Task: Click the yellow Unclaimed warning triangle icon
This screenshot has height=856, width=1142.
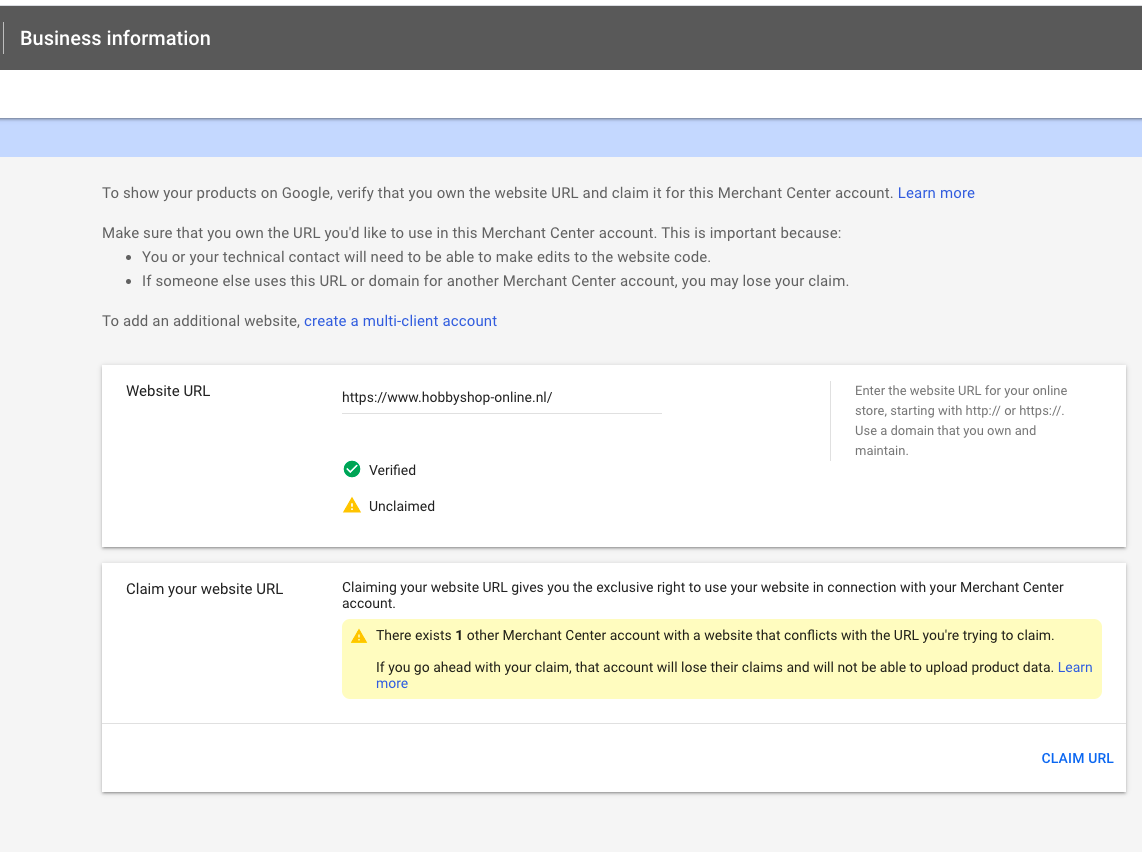Action: coord(352,506)
